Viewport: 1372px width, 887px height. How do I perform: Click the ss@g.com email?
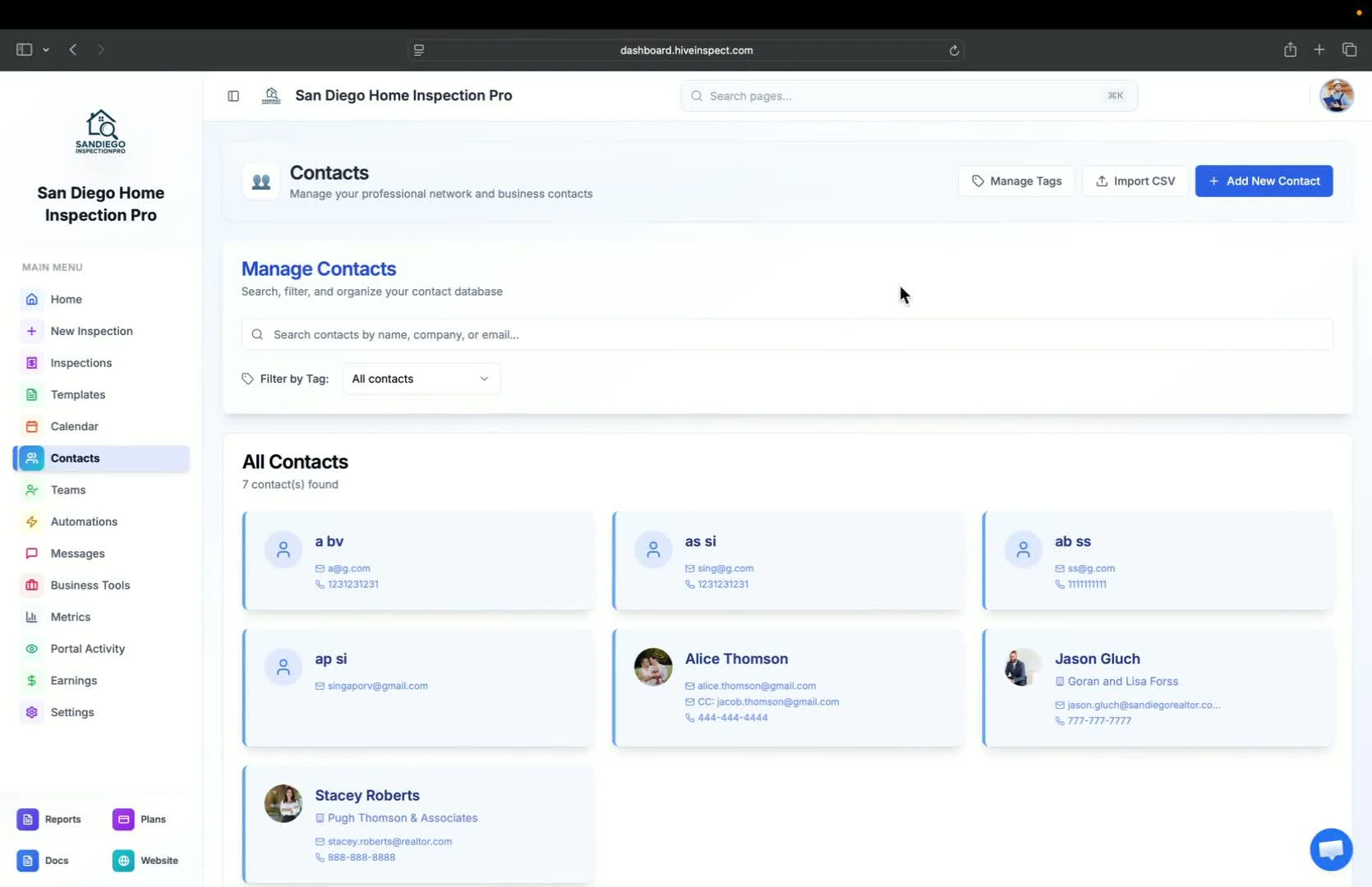point(1090,568)
